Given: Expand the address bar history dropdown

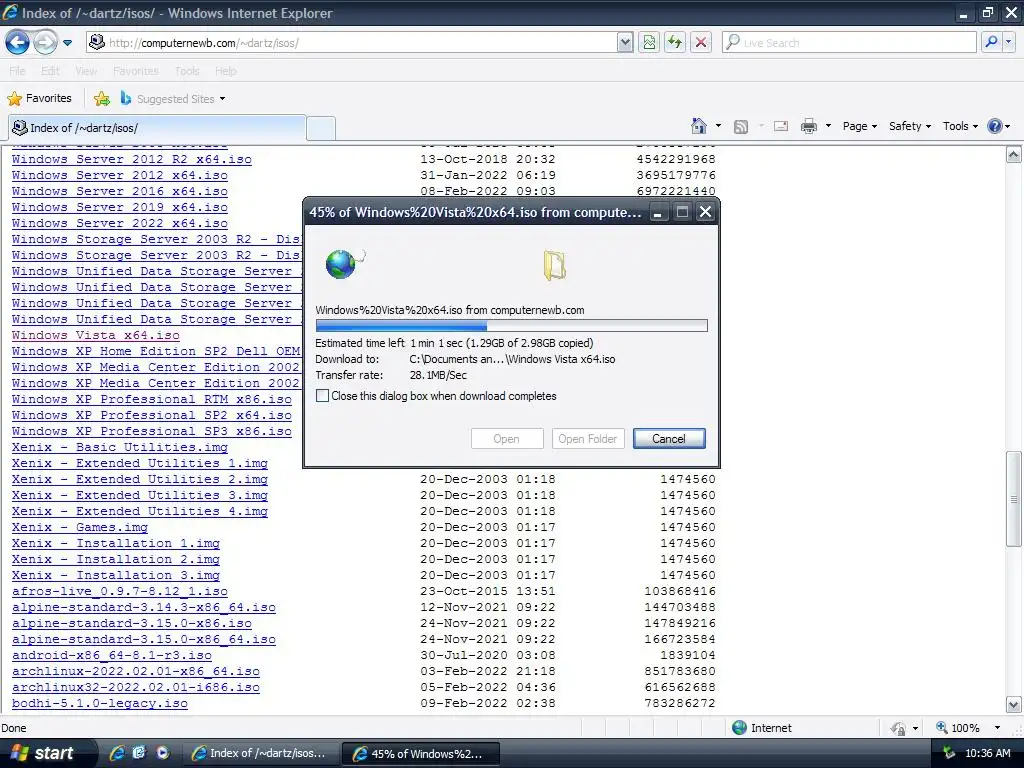Looking at the screenshot, I should point(625,43).
